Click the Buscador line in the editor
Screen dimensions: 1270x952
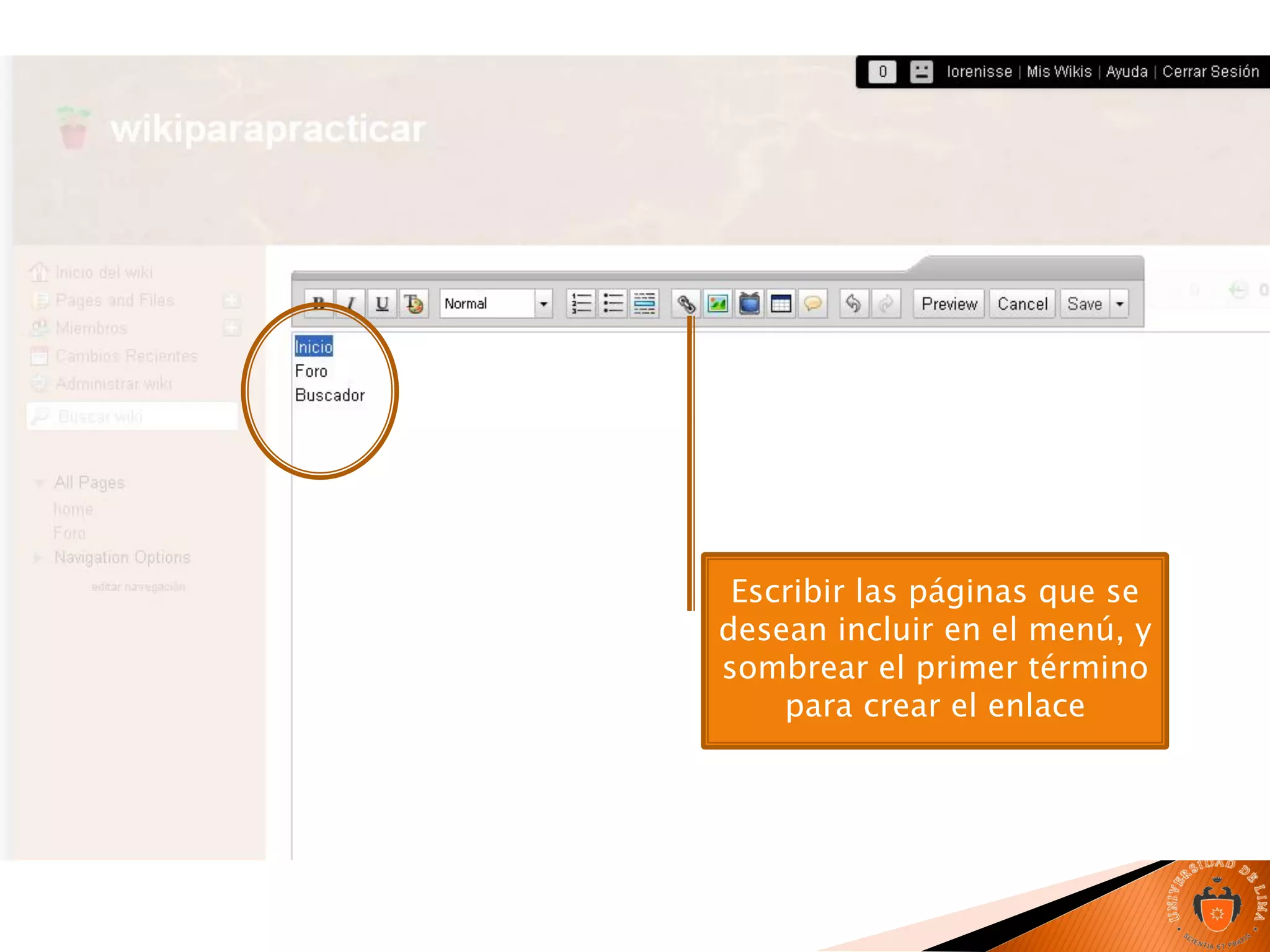pyautogui.click(x=330, y=395)
